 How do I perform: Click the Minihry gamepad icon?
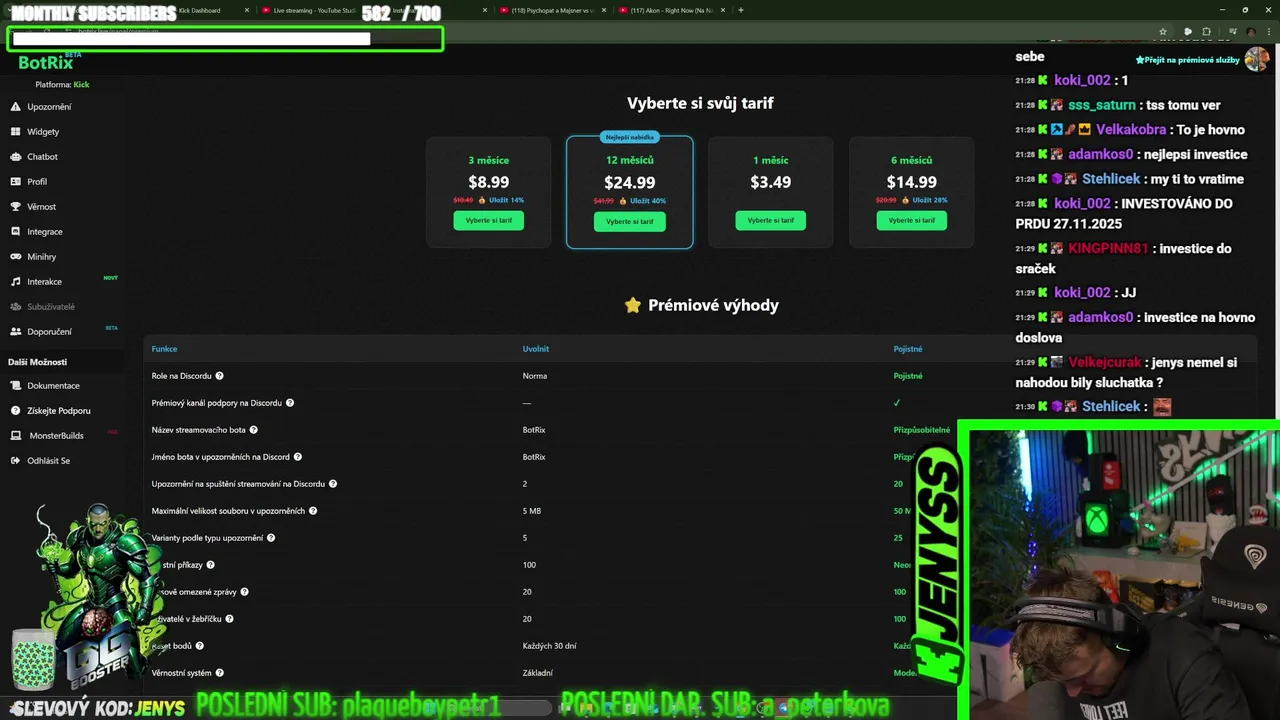pos(15,256)
